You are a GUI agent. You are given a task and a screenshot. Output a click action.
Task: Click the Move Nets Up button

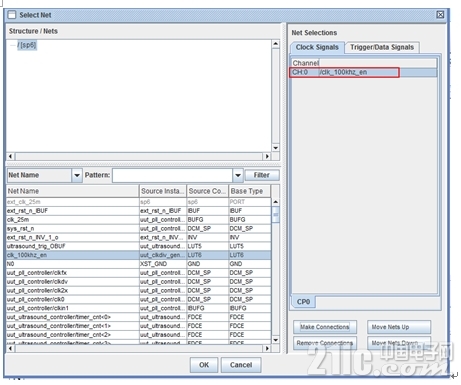(x=399, y=327)
